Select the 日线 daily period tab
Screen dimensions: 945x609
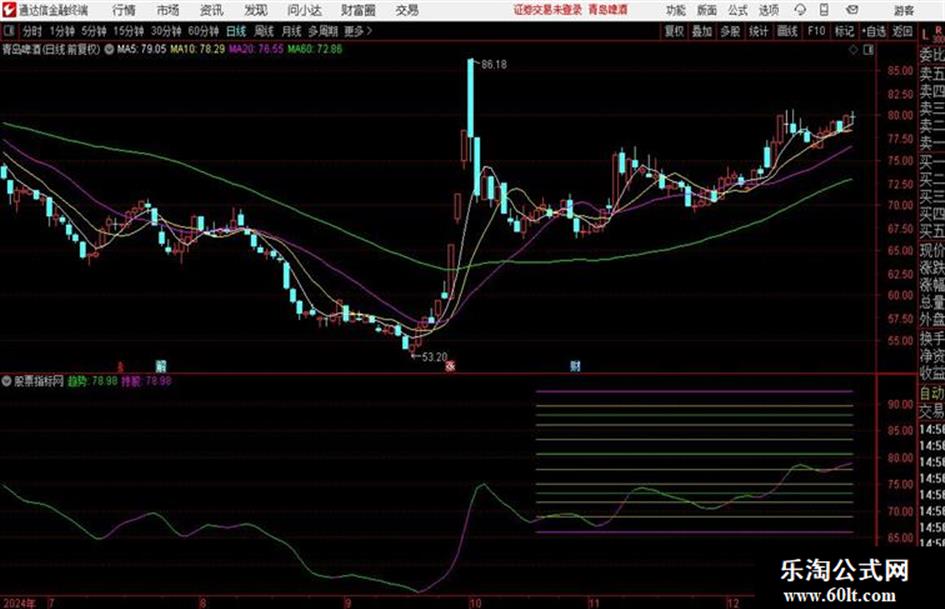(236, 31)
